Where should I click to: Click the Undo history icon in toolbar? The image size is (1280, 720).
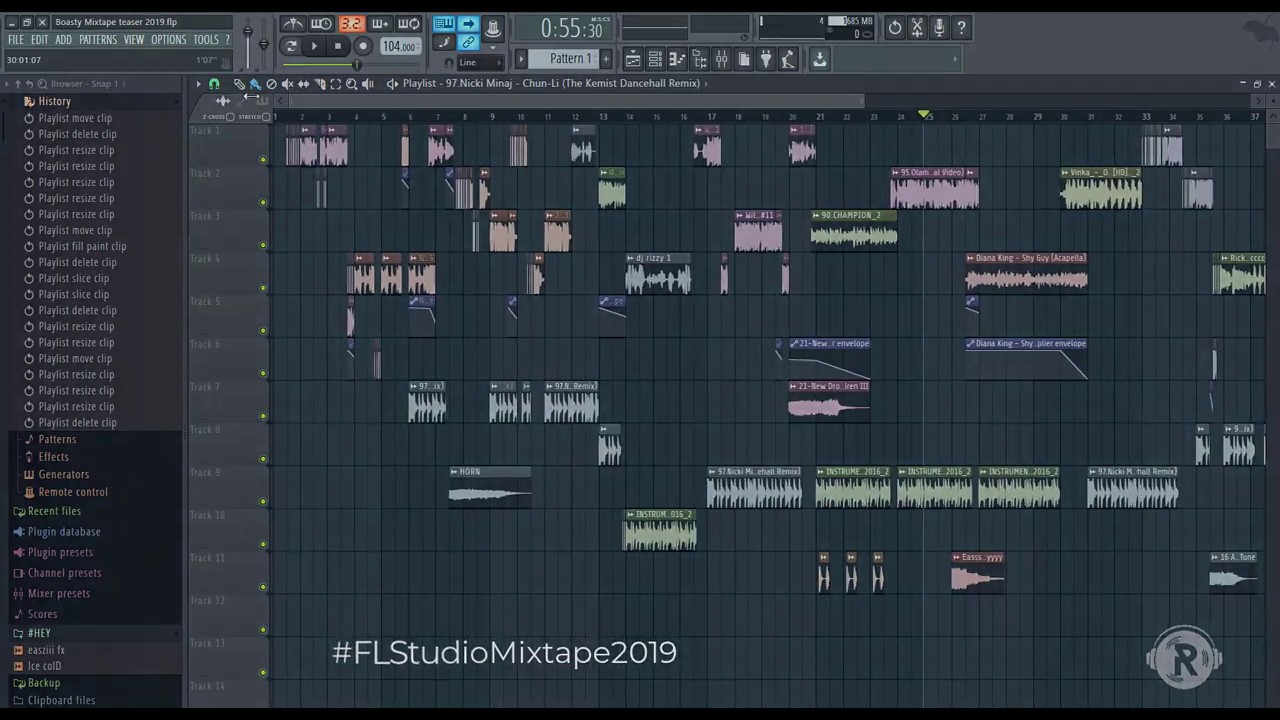[895, 28]
